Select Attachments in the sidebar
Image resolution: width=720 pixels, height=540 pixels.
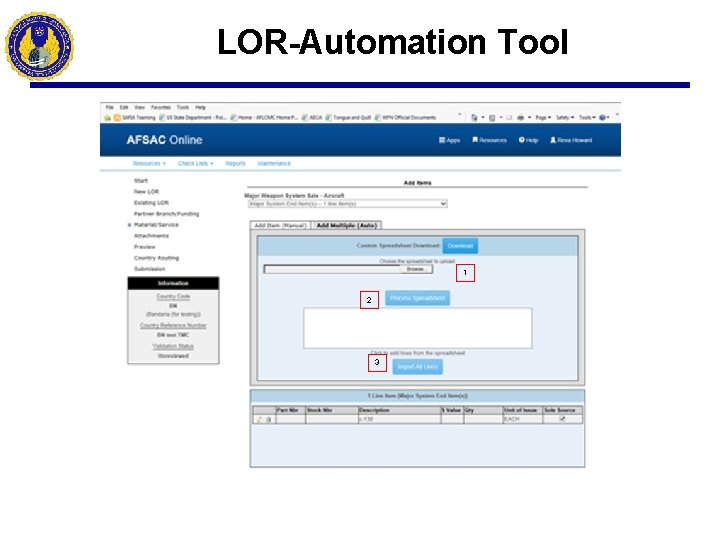pos(151,236)
